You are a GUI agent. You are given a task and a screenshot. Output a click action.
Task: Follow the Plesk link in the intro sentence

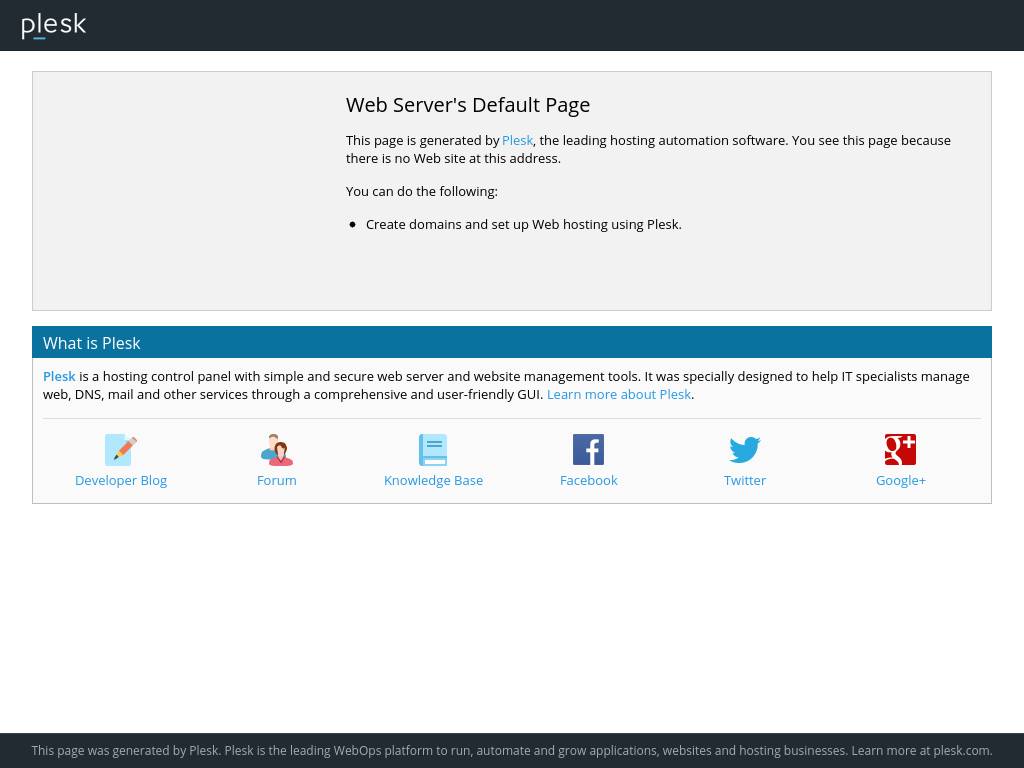click(x=517, y=141)
